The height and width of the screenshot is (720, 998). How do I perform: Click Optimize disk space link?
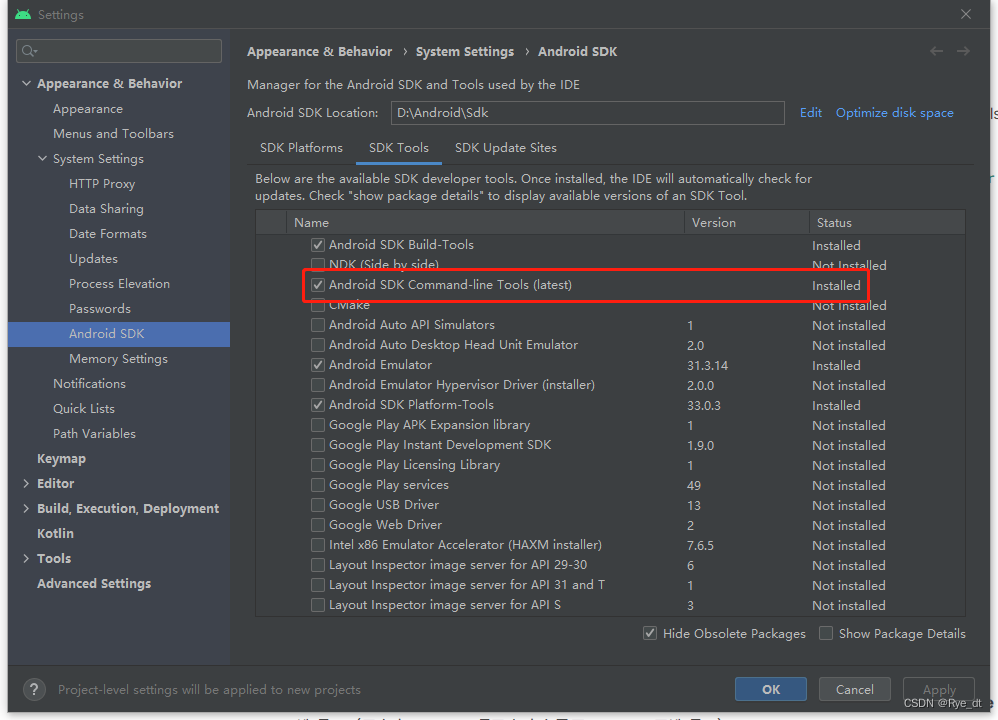click(x=894, y=113)
